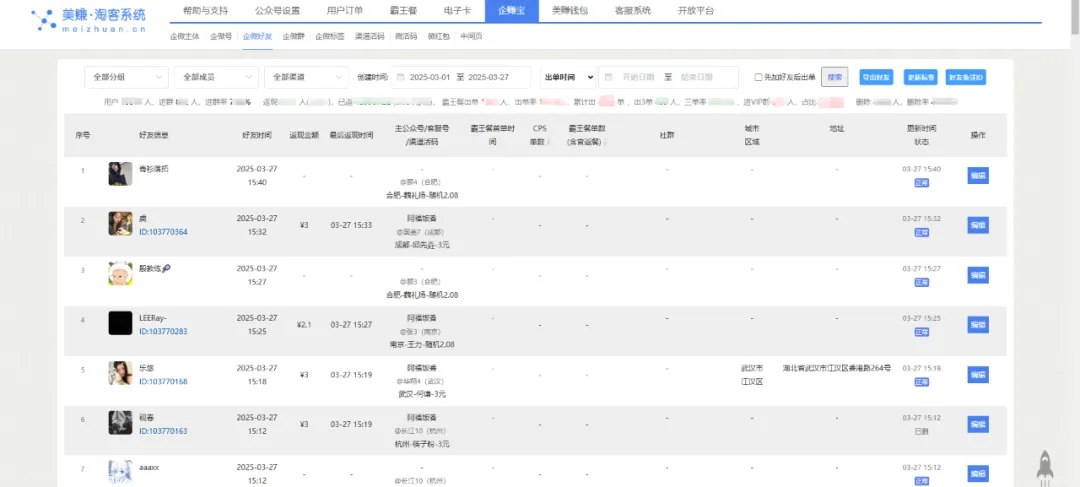1080x487 pixels.
Task: Click the 2025-03-01 start date field
Action: click(430, 77)
